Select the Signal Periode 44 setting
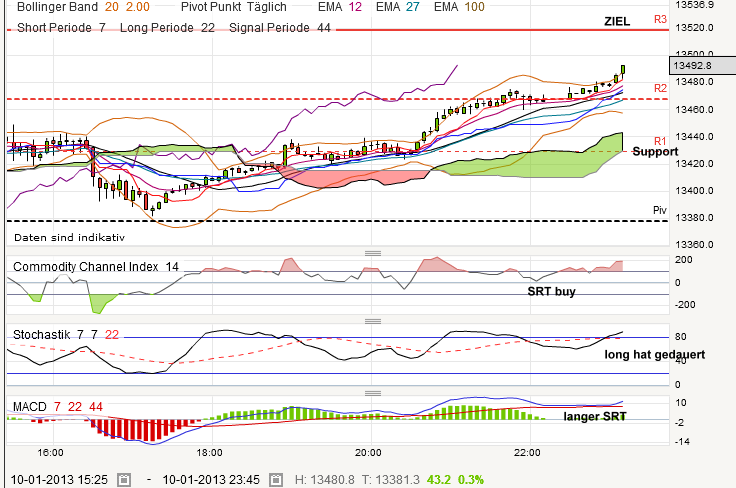Image resolution: width=736 pixels, height=488 pixels. (x=280, y=28)
